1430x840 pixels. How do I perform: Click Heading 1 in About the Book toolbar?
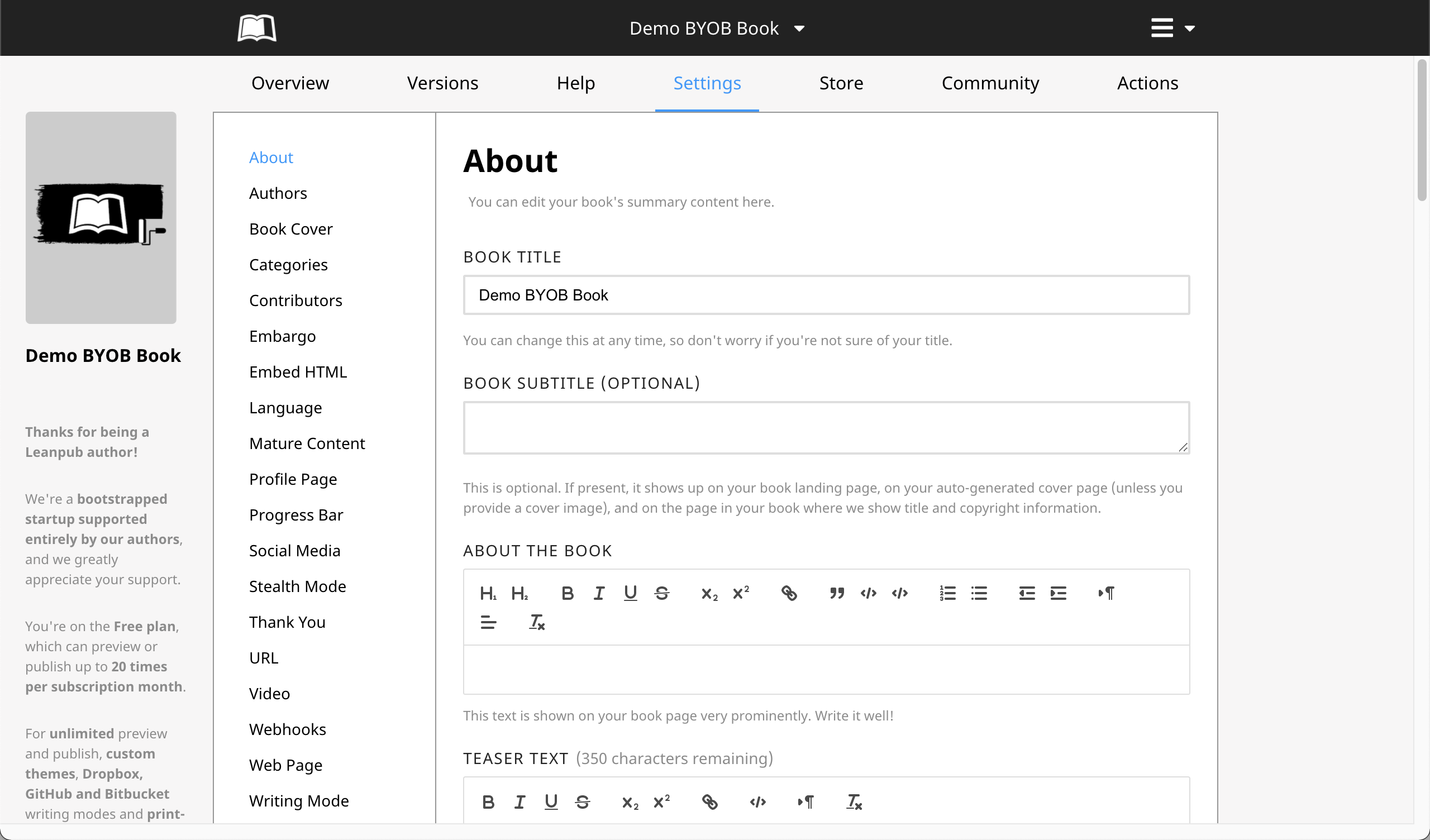(488, 594)
